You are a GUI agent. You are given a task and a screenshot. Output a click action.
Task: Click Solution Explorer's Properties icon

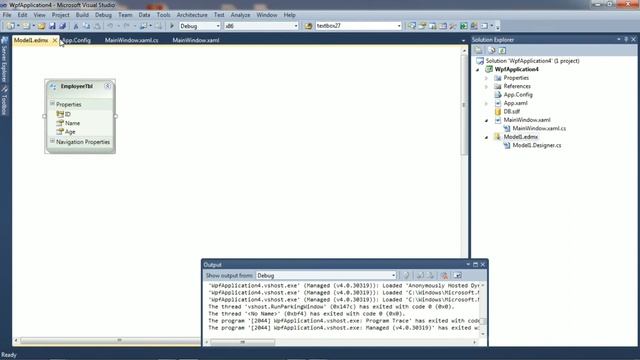coord(479,50)
